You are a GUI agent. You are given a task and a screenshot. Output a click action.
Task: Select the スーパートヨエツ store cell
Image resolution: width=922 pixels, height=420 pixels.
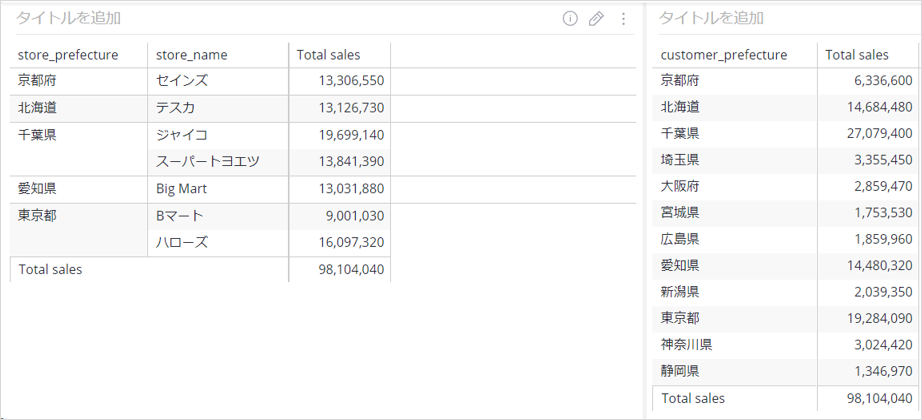click(x=218, y=162)
